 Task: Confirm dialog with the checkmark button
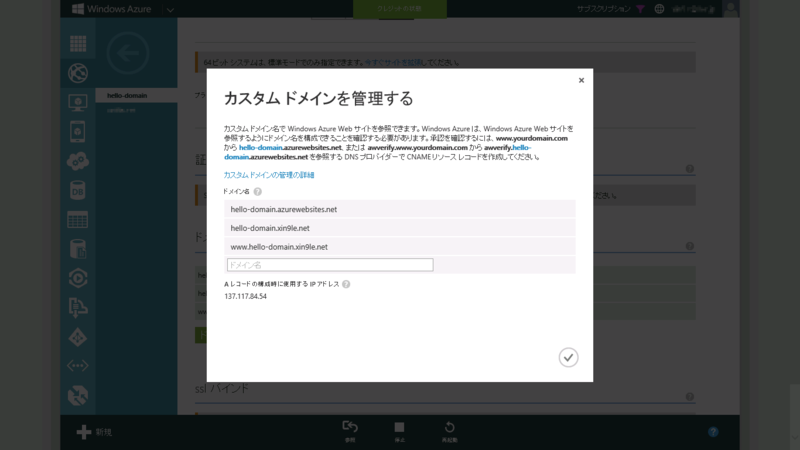tap(568, 357)
